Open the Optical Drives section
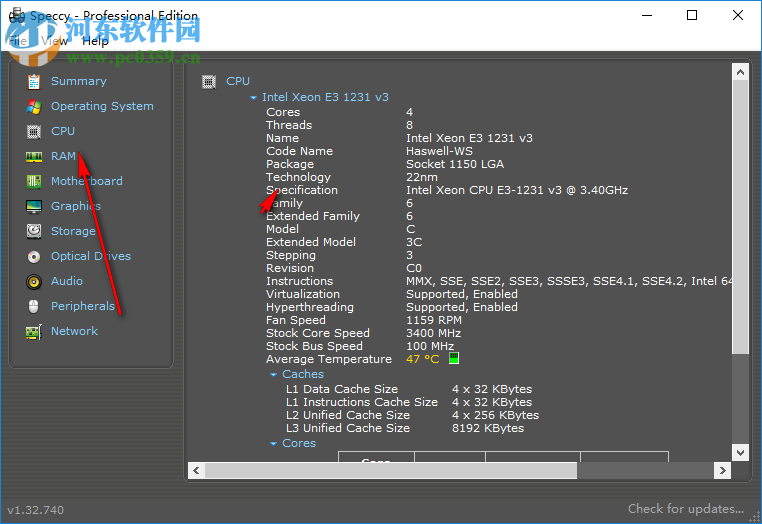The height and width of the screenshot is (524, 762). pyautogui.click(x=91, y=256)
